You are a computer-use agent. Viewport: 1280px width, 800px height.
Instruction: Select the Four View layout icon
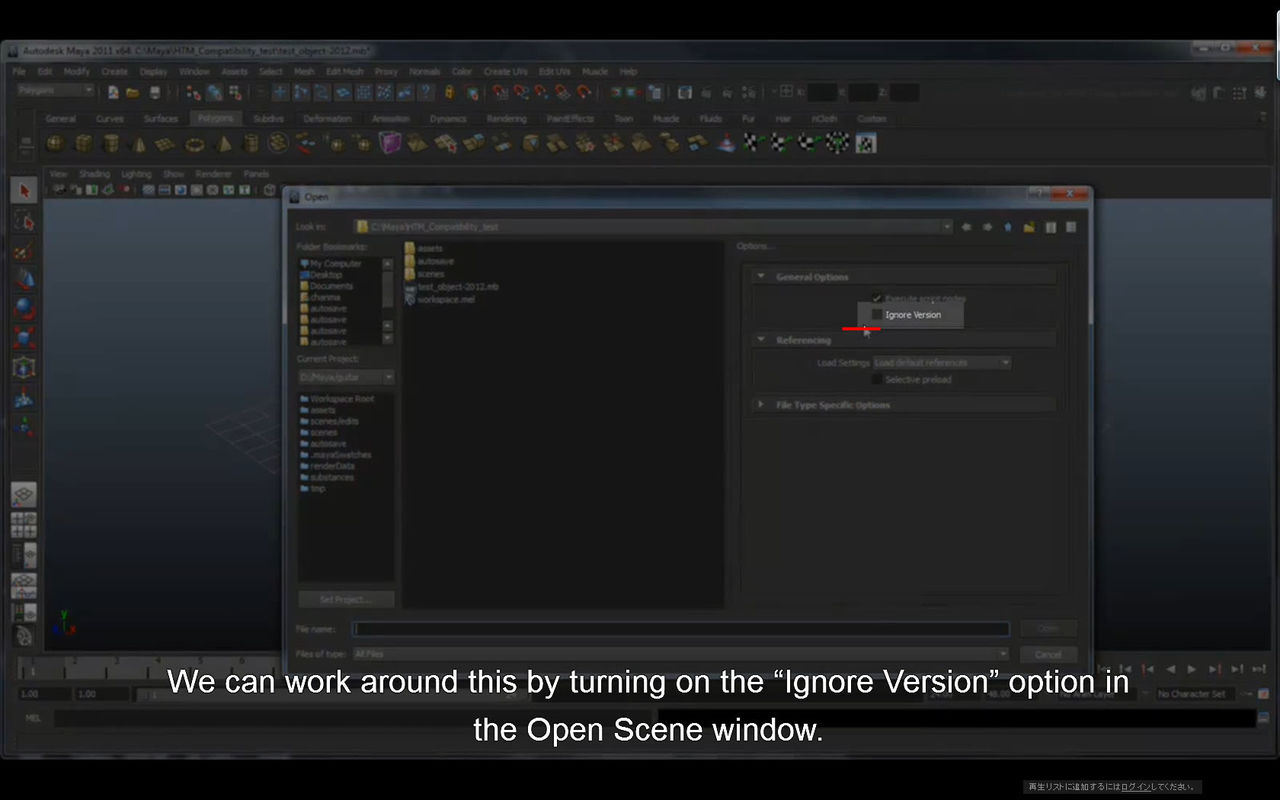[24, 525]
